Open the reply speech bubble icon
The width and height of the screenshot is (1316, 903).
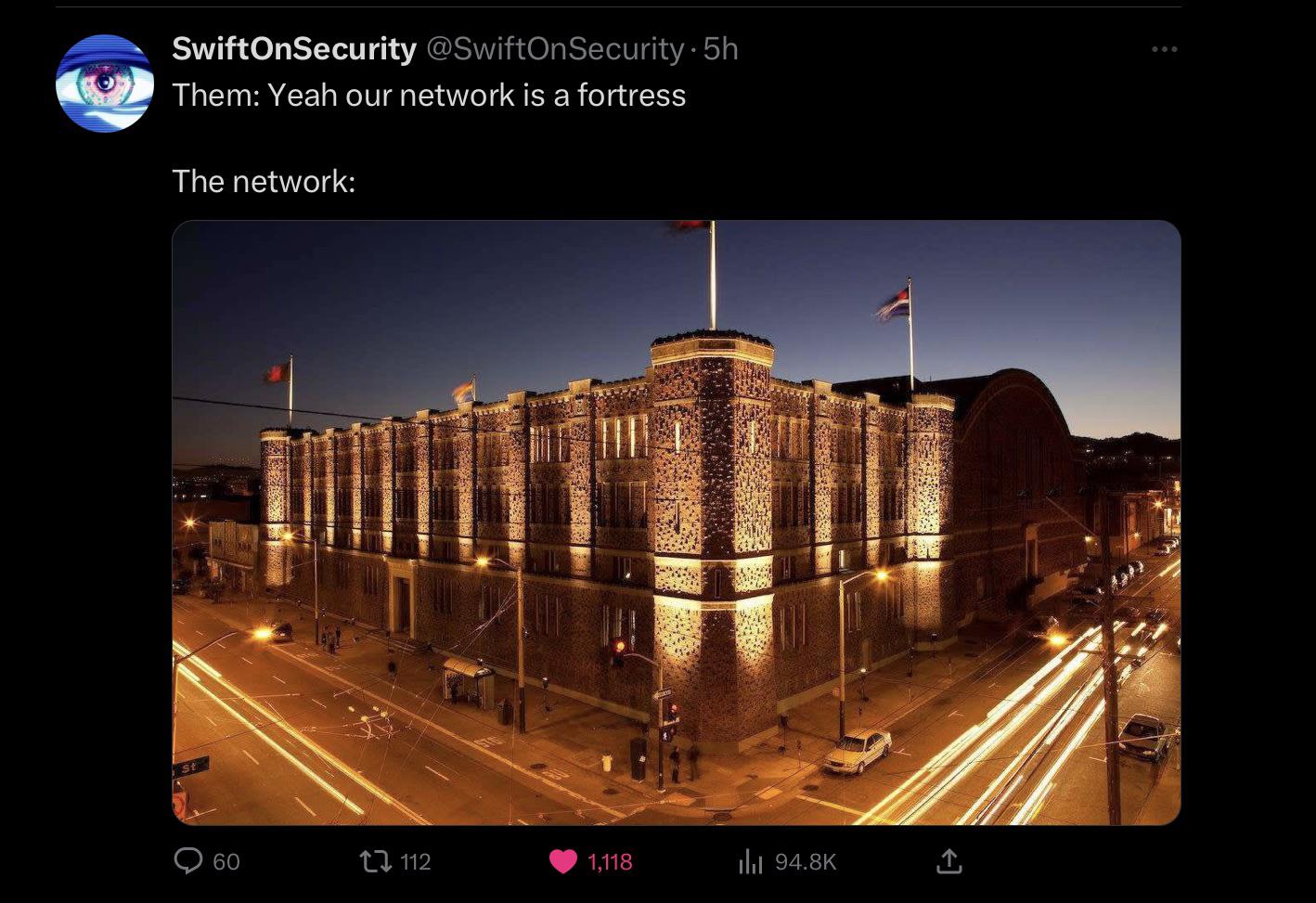coord(188,862)
